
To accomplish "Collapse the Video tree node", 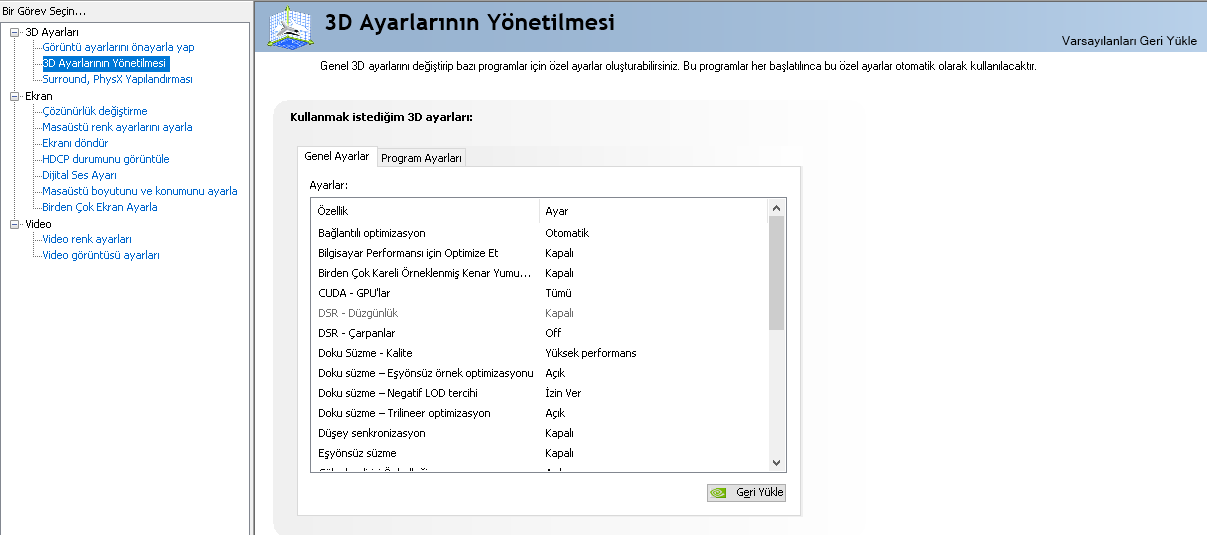I will (14, 224).
